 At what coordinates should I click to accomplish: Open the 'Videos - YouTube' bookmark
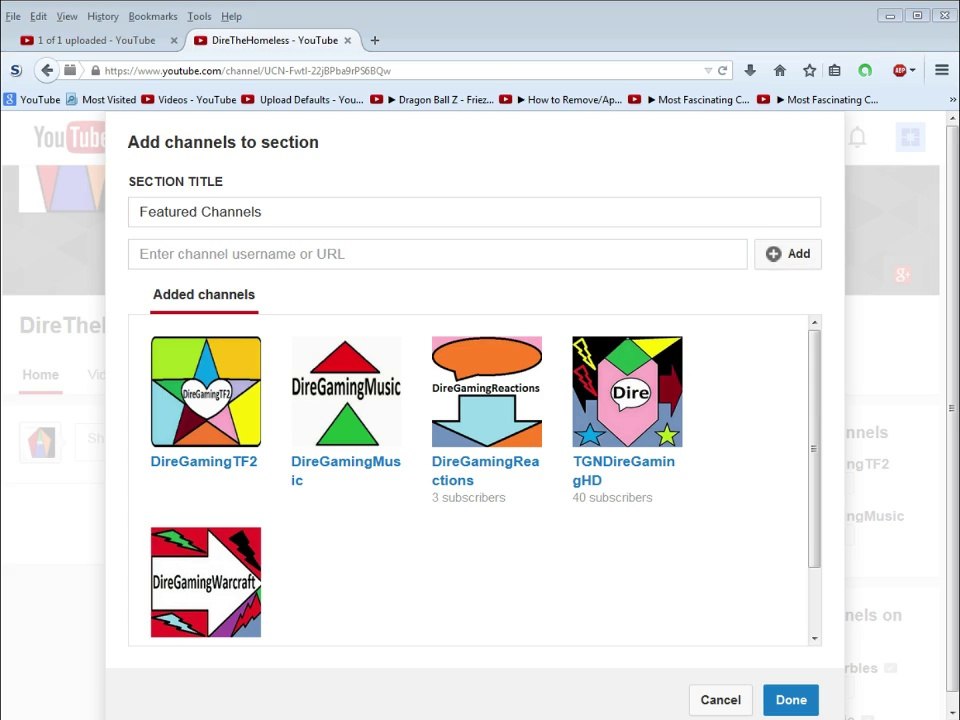click(189, 99)
